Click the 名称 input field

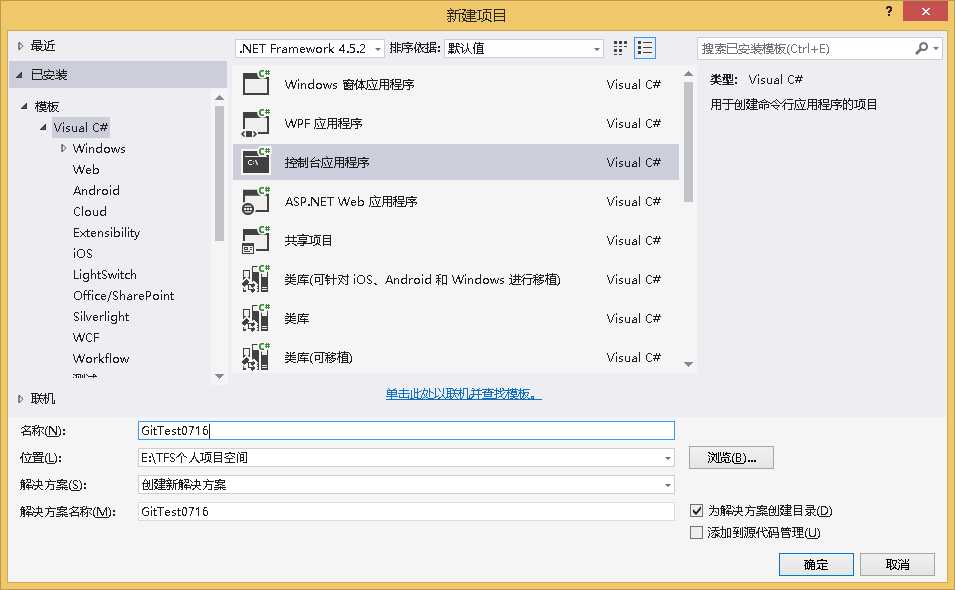tap(406, 430)
